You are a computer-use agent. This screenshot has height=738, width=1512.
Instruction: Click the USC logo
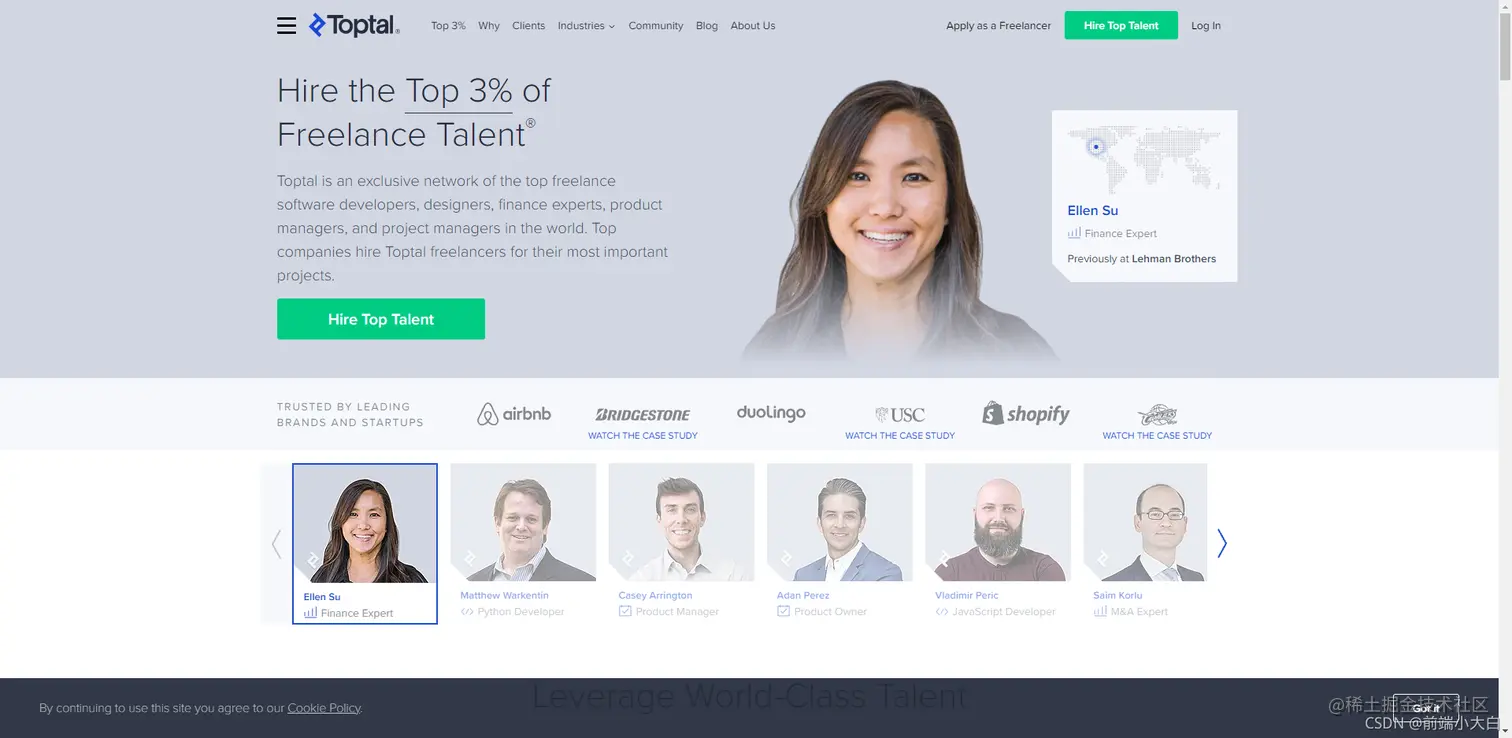pos(900,414)
